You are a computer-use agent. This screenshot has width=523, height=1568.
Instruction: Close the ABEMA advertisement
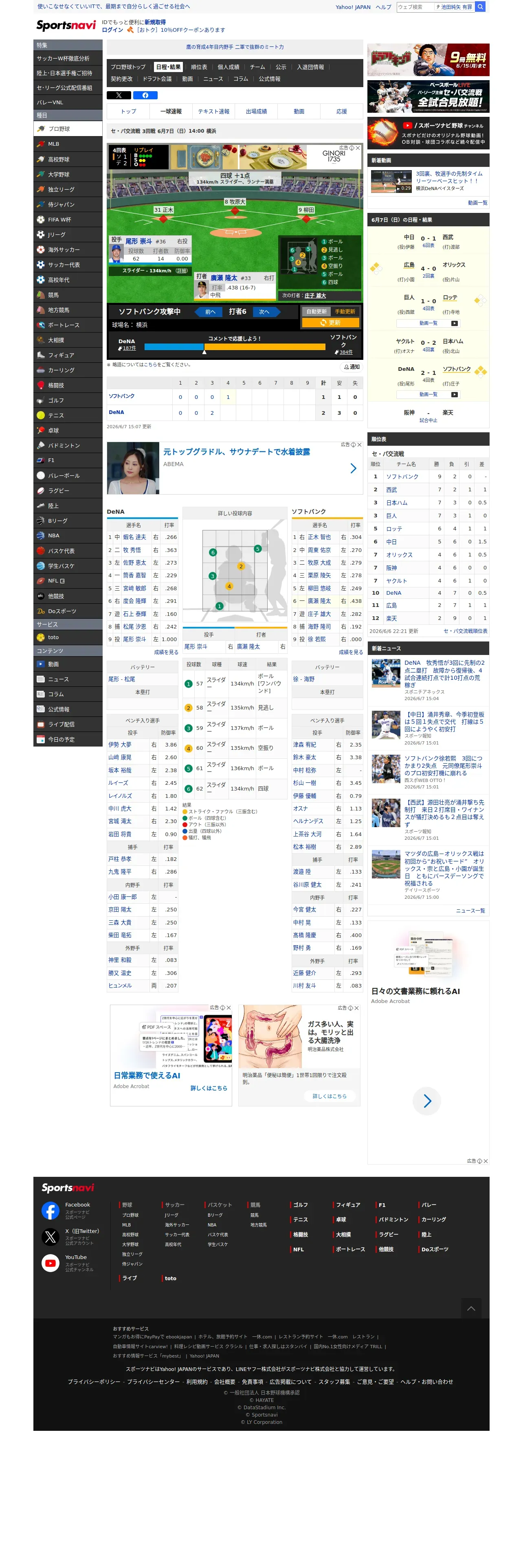[359, 445]
